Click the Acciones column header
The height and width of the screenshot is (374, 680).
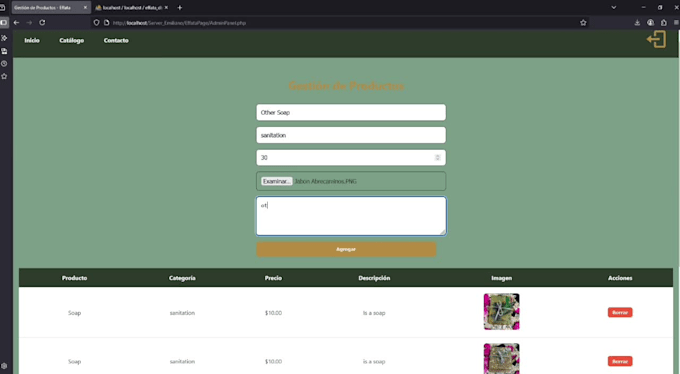[620, 278]
